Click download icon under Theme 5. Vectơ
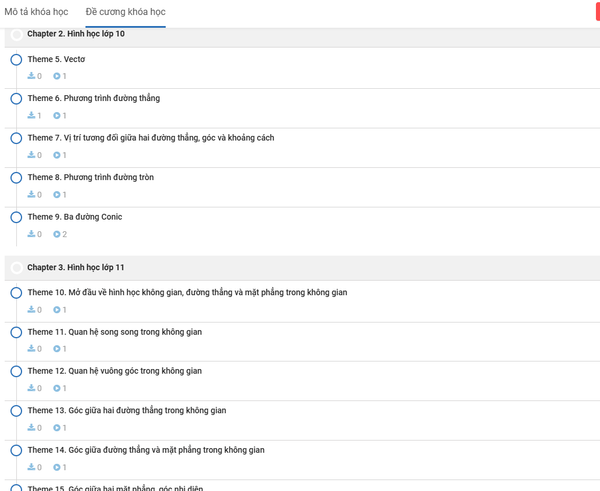The height and width of the screenshot is (491, 600). pyautogui.click(x=31, y=76)
